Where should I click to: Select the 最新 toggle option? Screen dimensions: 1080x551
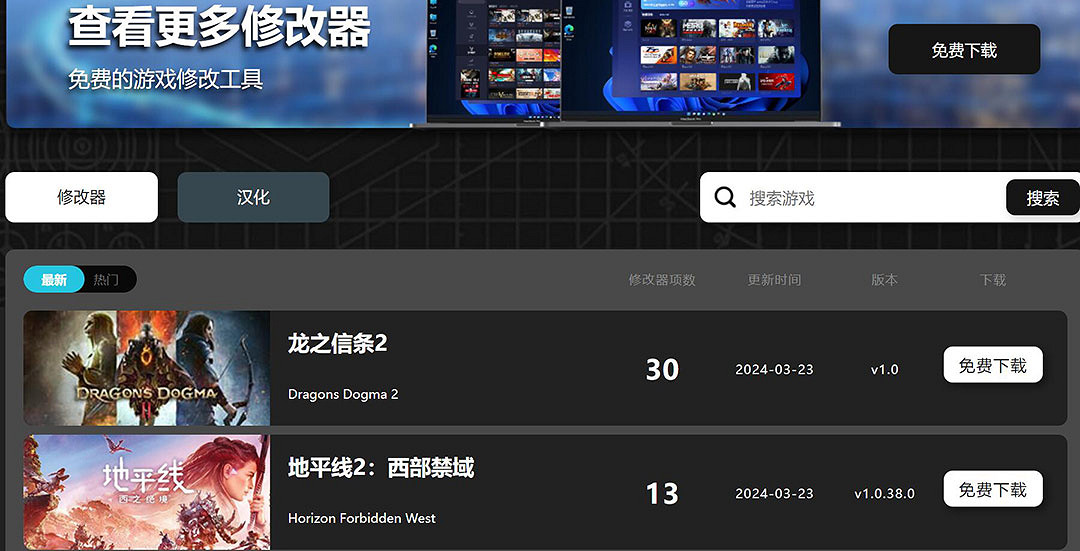click(x=54, y=280)
